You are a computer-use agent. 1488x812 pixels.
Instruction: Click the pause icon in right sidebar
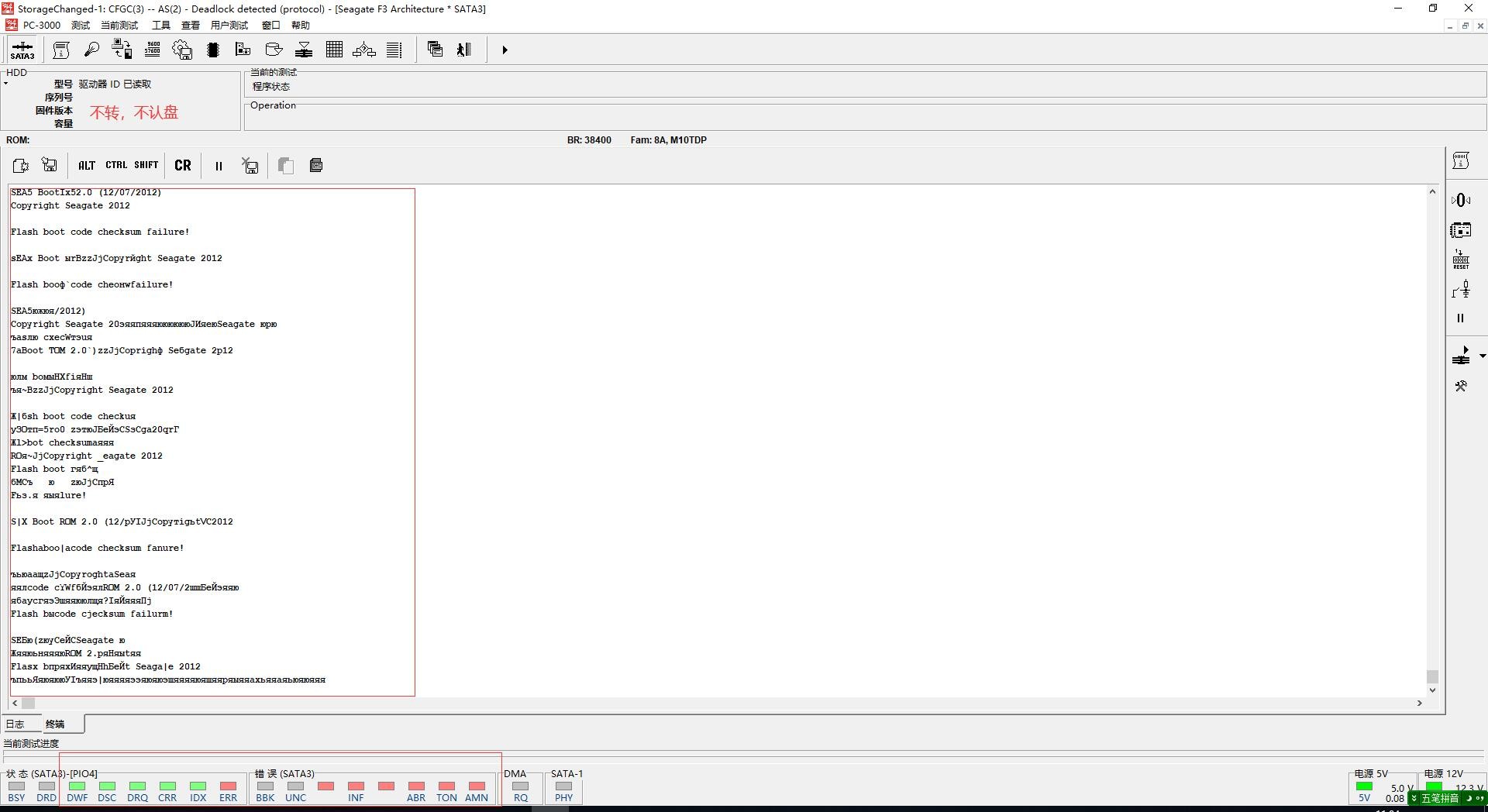click(x=1461, y=318)
